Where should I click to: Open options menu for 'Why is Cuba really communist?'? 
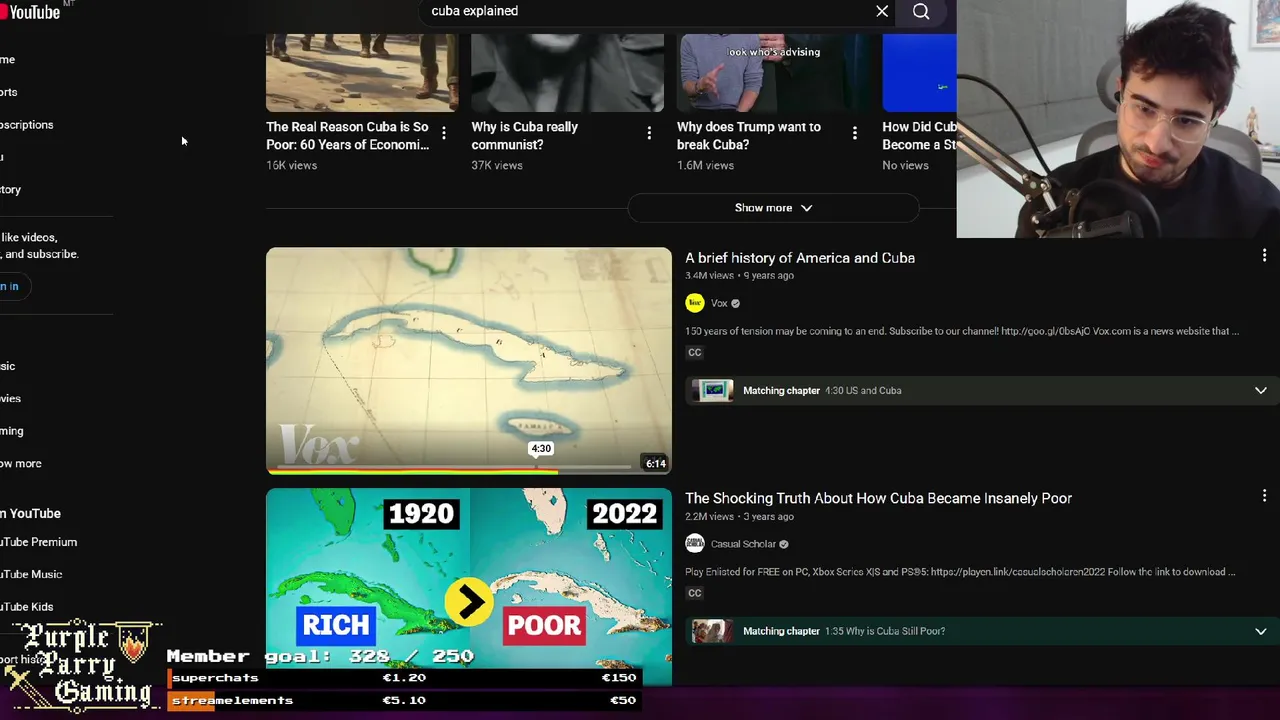649,133
